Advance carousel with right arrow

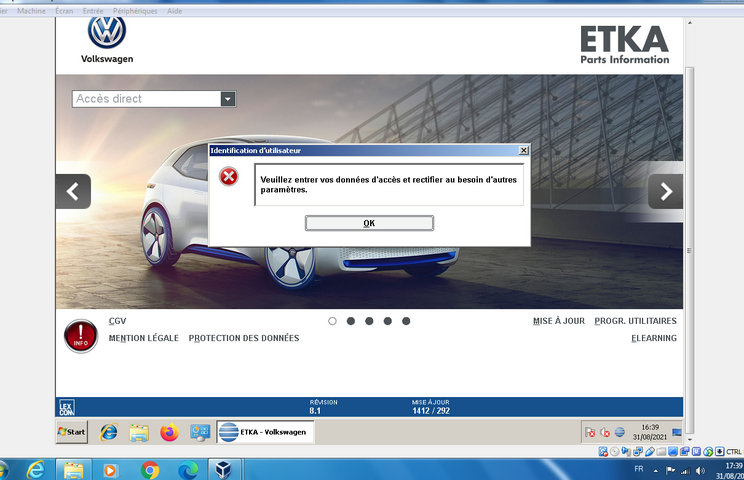(x=665, y=191)
